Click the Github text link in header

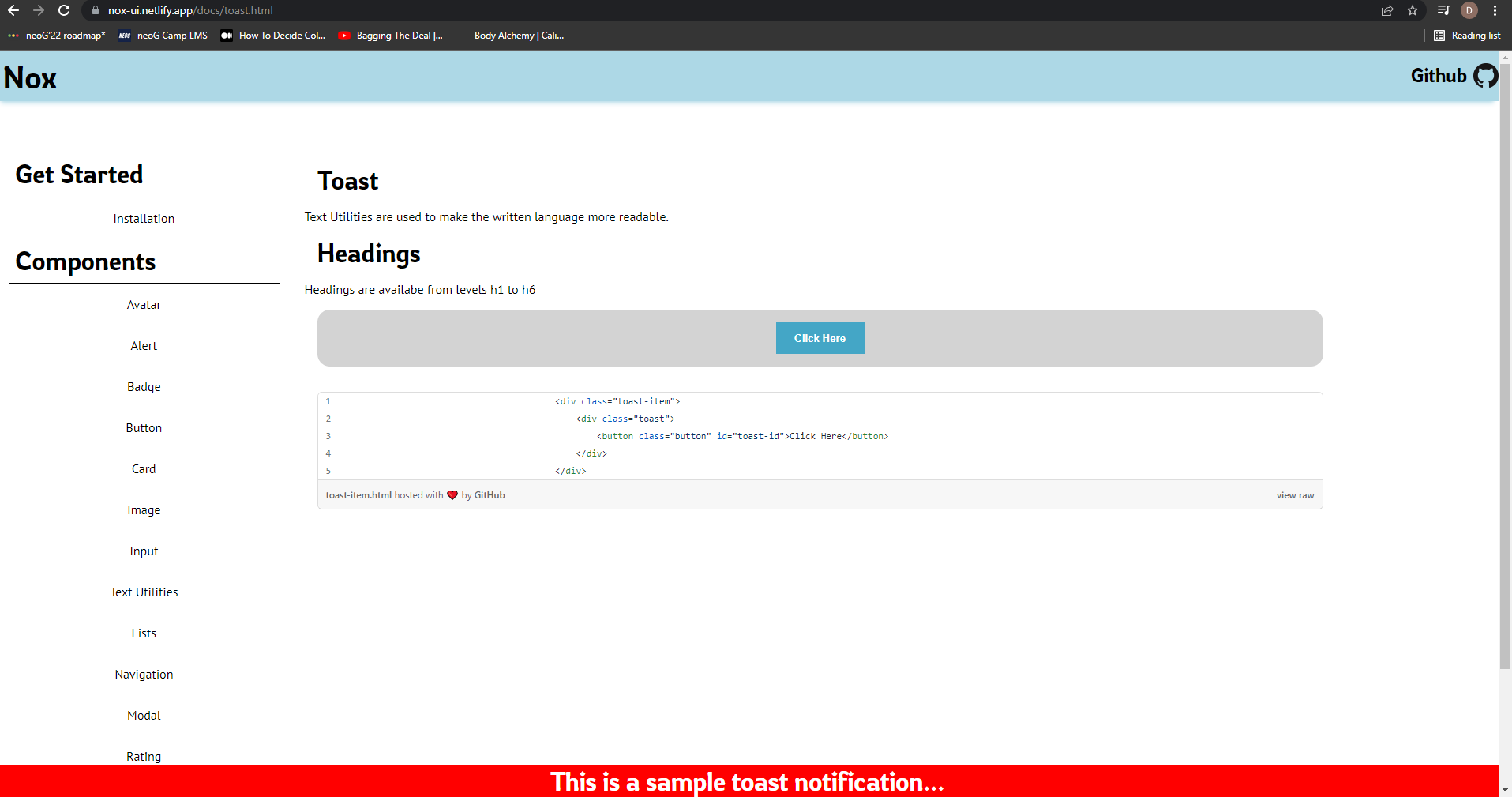pyautogui.click(x=1439, y=76)
